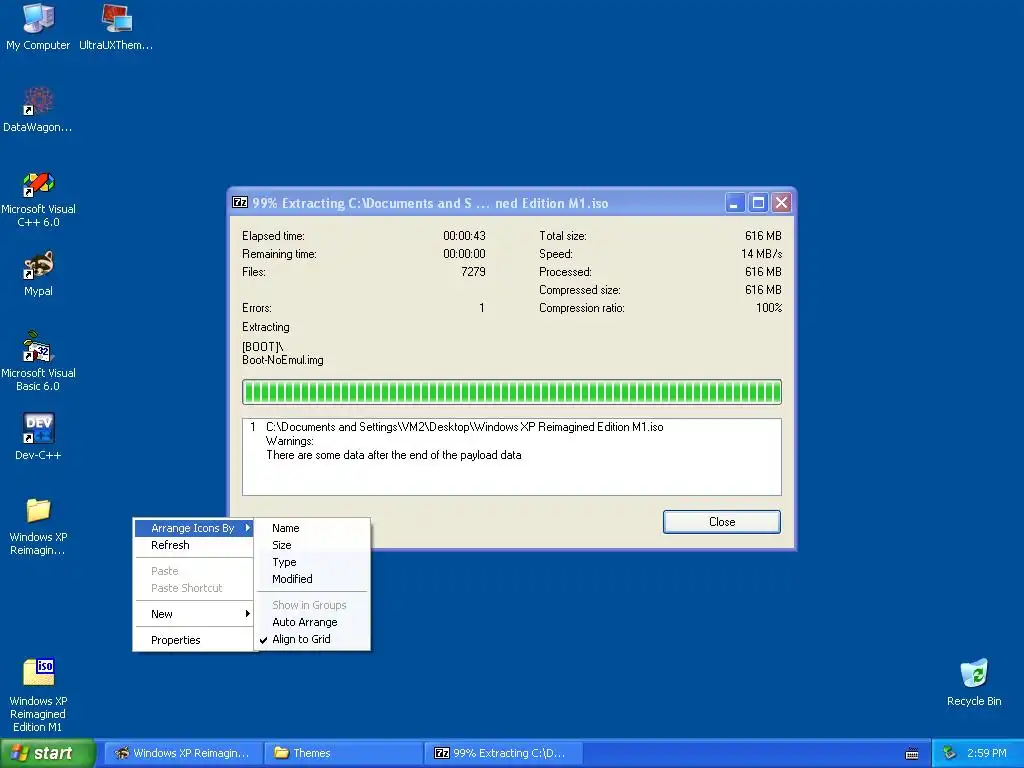Click the on-screen keyboard tray icon
This screenshot has height=768, width=1024.
912,754
